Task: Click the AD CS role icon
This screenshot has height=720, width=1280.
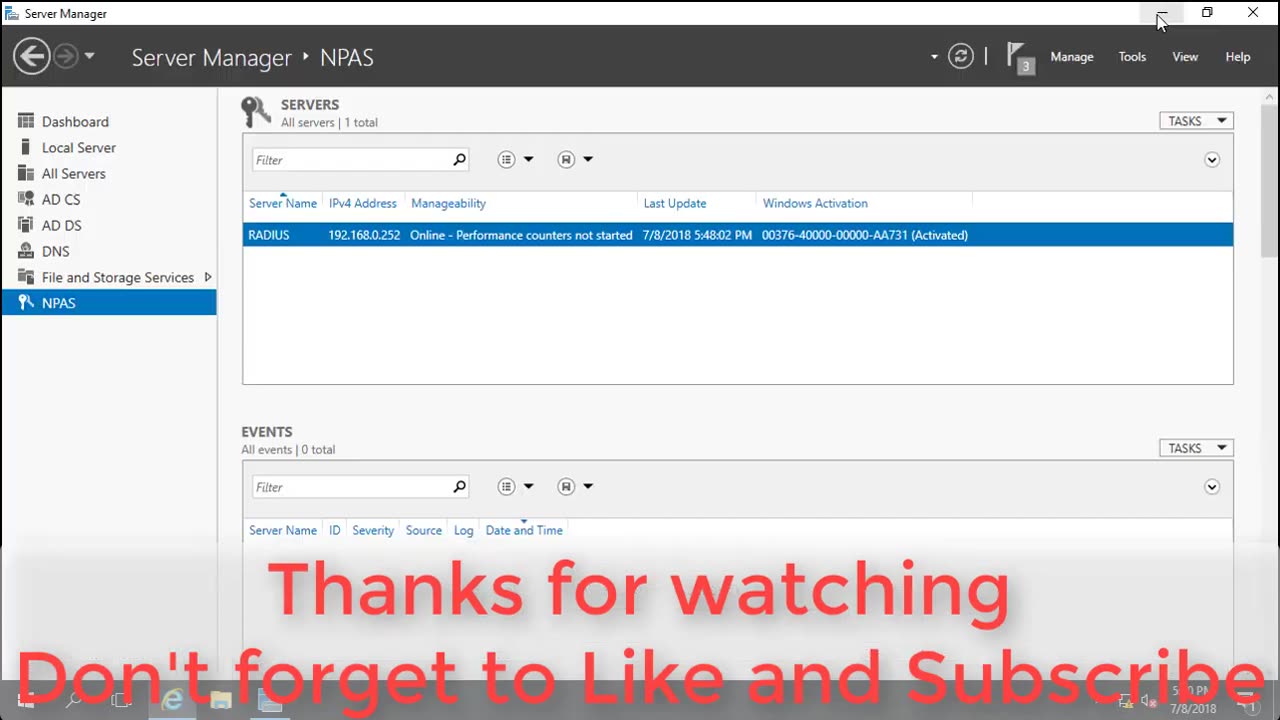Action: pyautogui.click(x=26, y=199)
